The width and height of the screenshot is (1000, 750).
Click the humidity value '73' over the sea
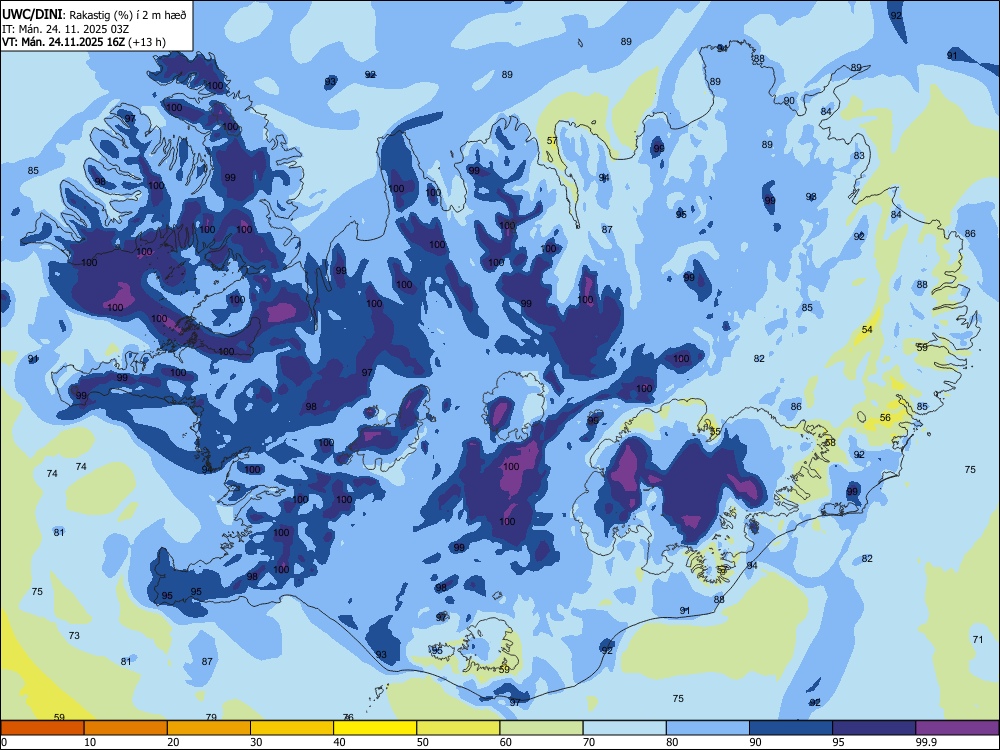click(x=74, y=635)
